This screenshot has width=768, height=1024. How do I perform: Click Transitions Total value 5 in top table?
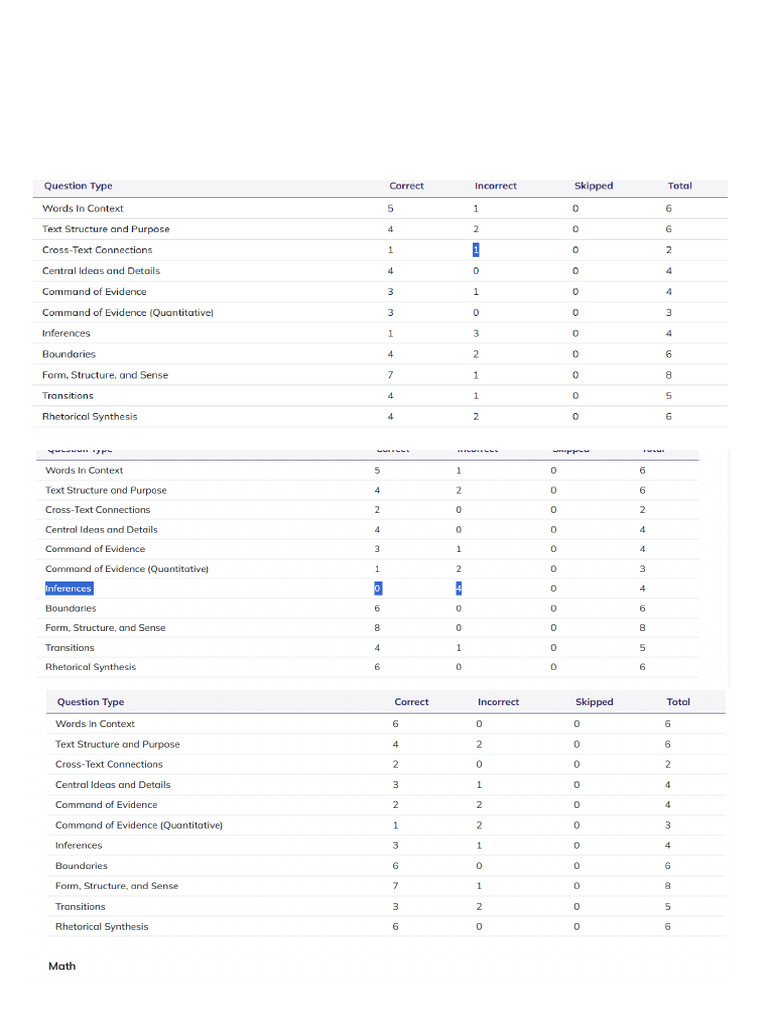tap(669, 396)
